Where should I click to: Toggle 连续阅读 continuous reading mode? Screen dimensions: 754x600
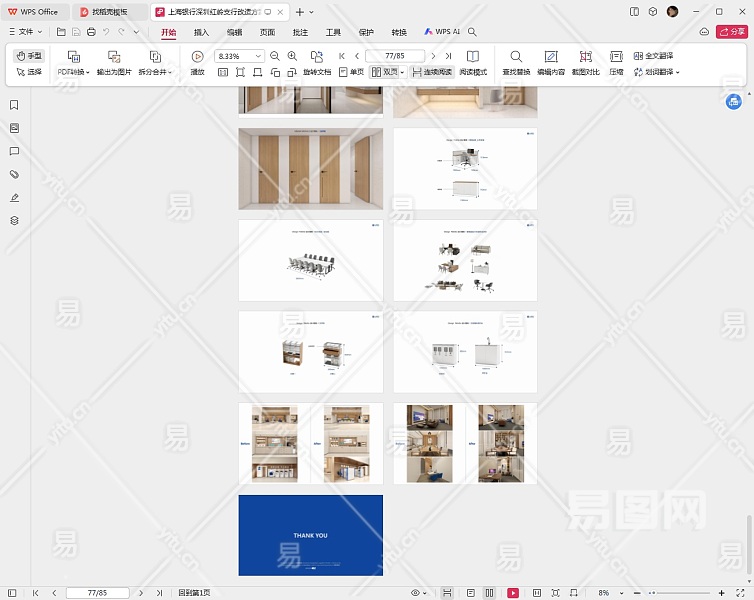coord(431,72)
